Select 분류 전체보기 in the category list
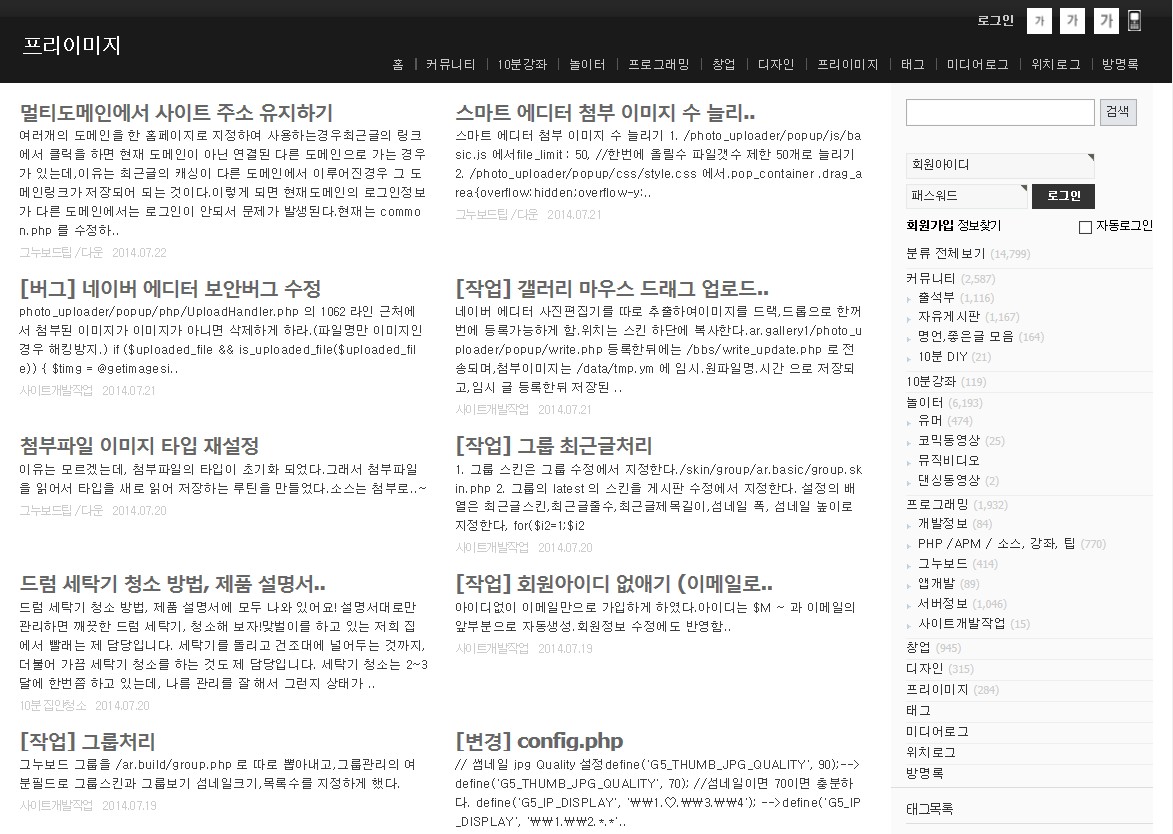 (945, 254)
